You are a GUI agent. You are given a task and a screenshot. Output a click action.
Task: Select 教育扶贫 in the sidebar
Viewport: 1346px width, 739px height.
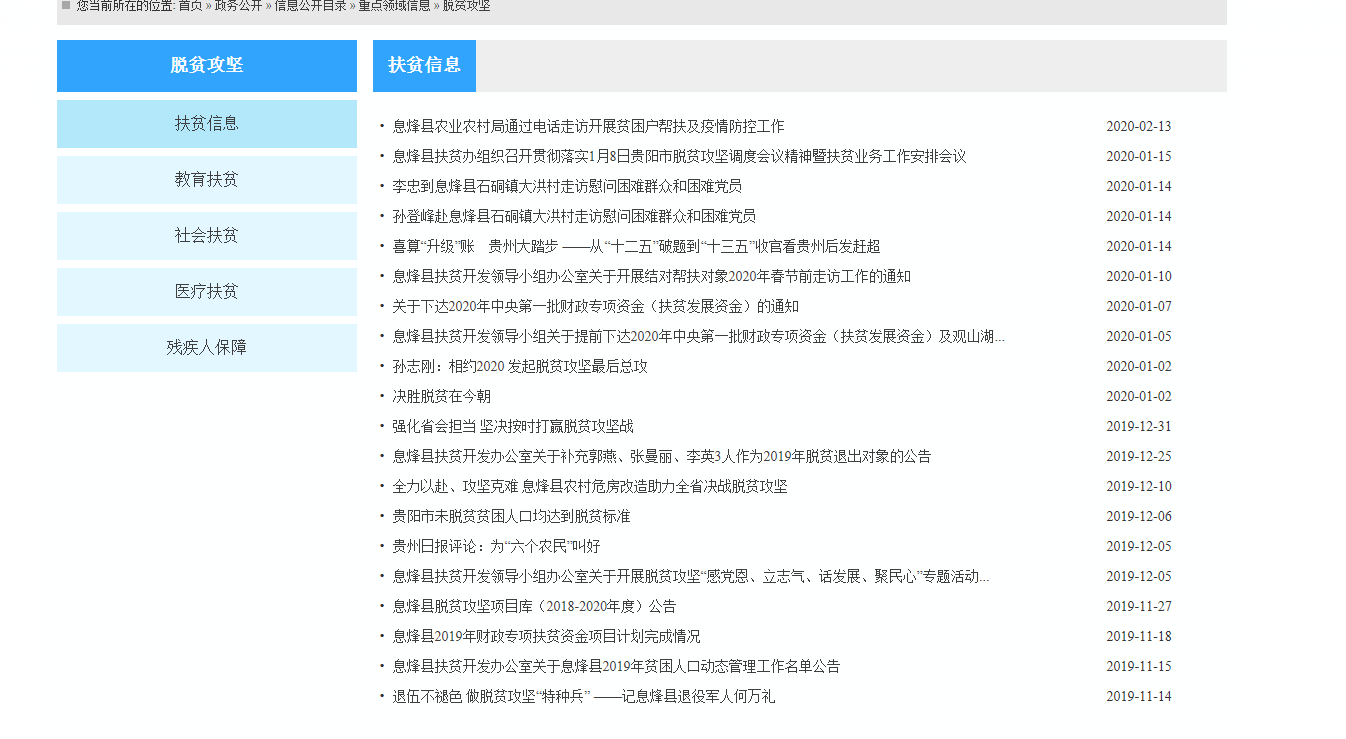click(206, 180)
